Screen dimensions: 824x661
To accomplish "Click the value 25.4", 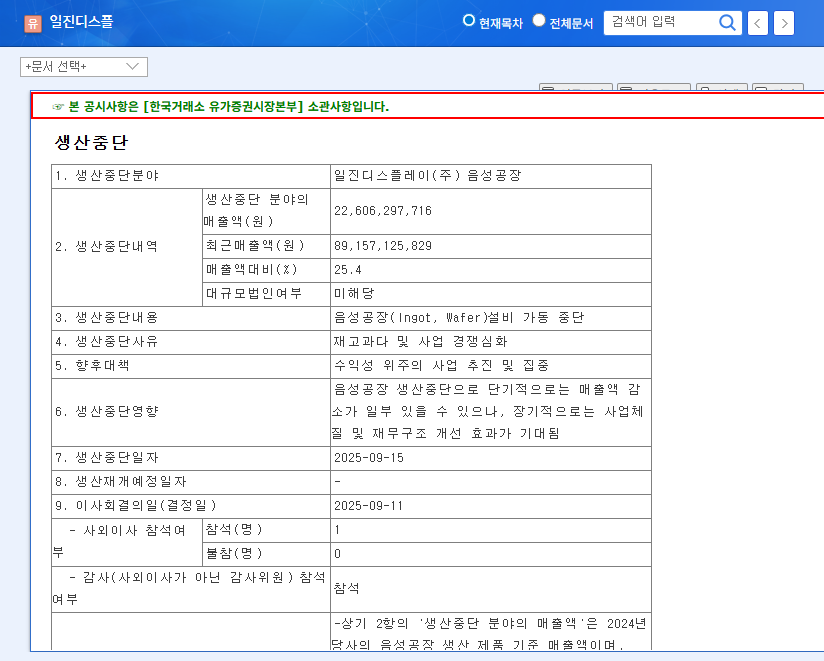I will point(347,270).
